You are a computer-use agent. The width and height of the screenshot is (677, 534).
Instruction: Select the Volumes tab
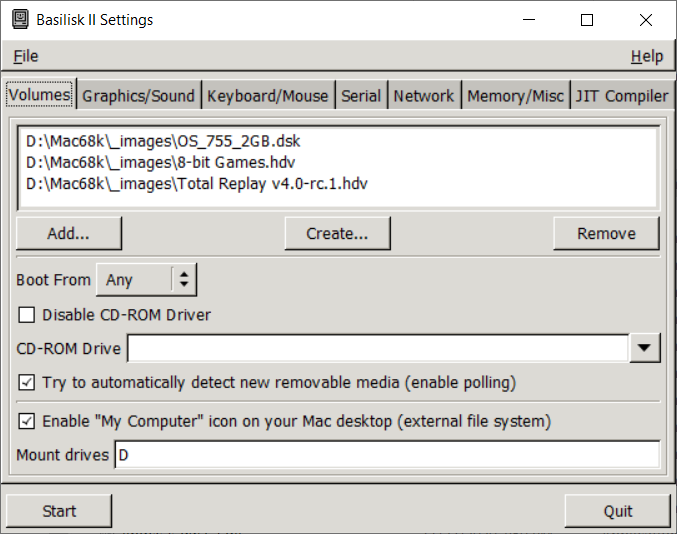[39, 95]
